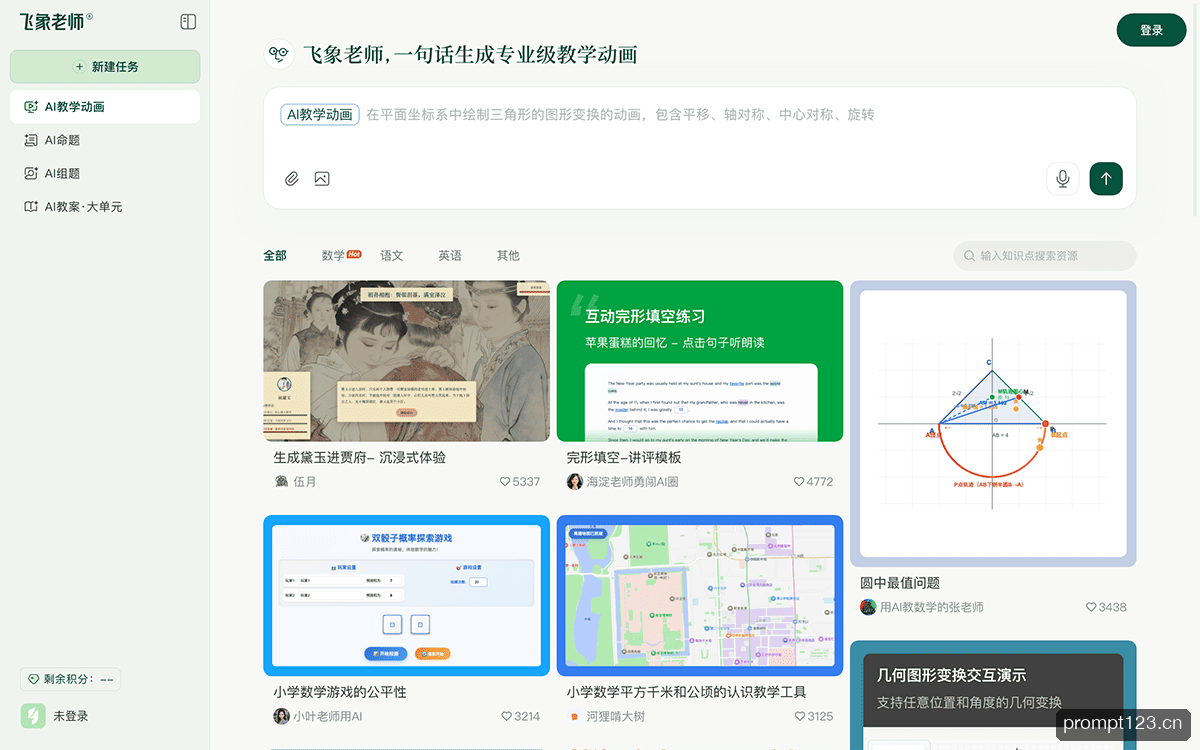Open the AI命题 sidebar item

point(105,140)
